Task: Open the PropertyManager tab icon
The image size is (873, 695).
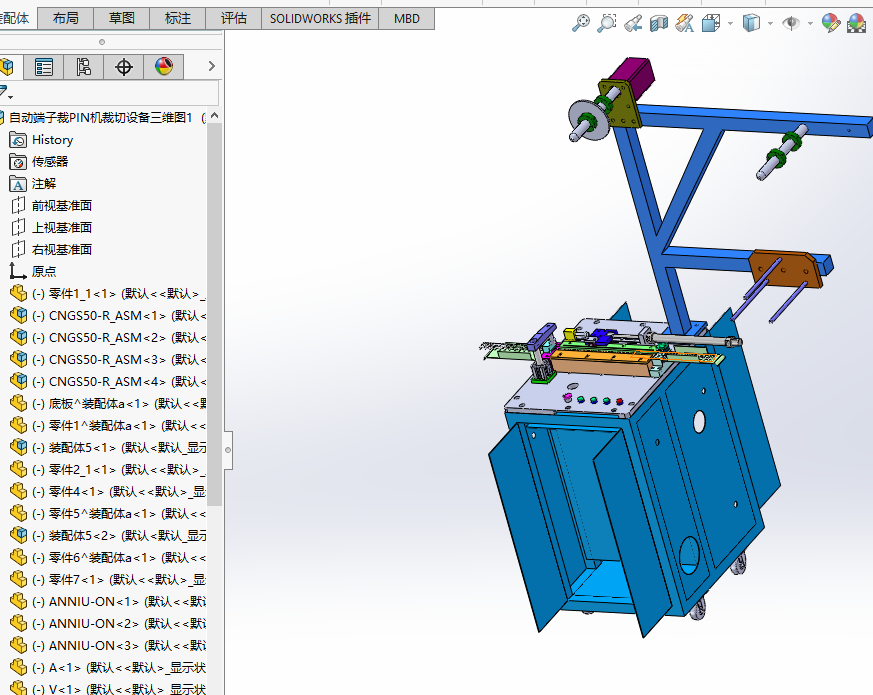Action: pyautogui.click(x=44, y=67)
